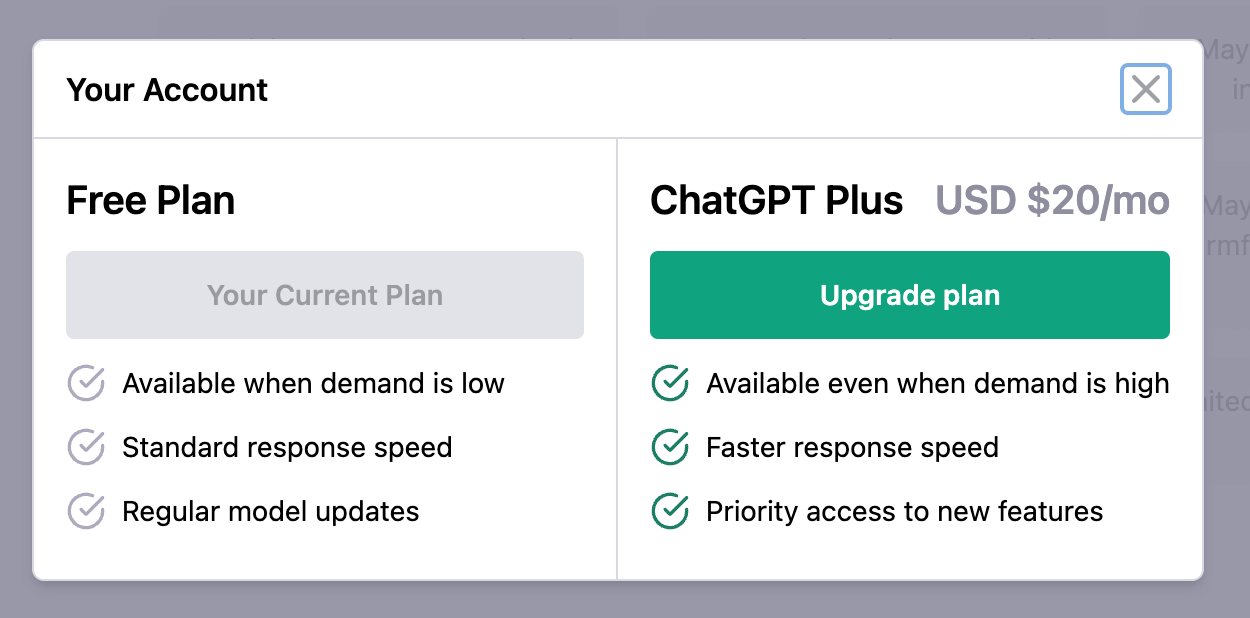Close the Your Account dialog

pos(1145,90)
